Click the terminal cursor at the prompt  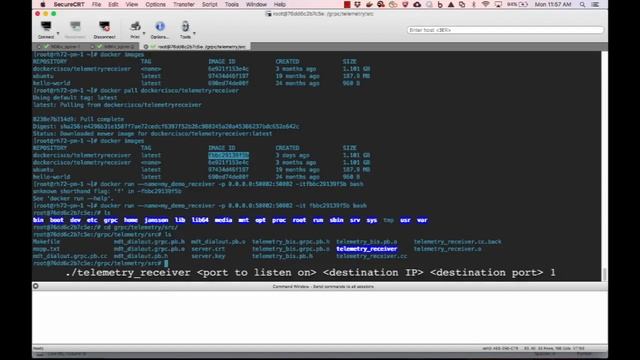coord(166,263)
